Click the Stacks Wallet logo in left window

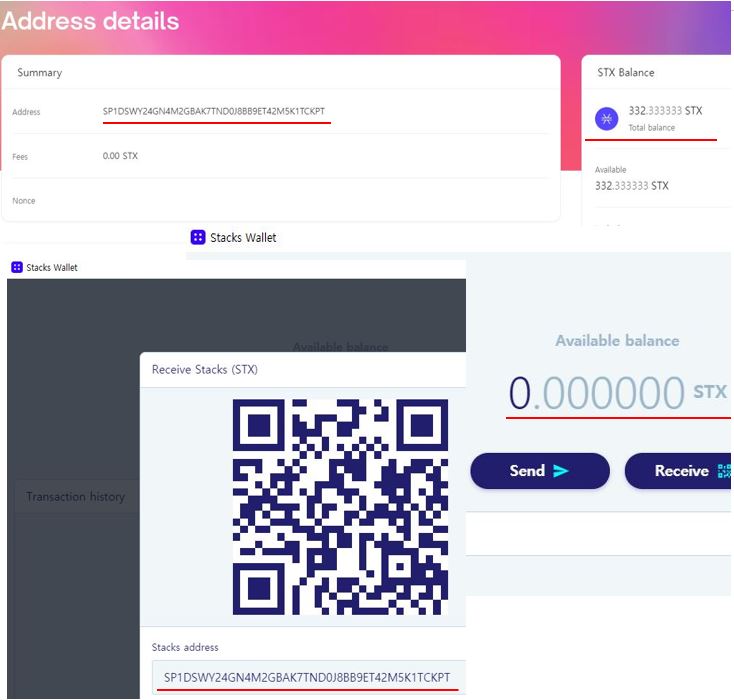coord(17,267)
